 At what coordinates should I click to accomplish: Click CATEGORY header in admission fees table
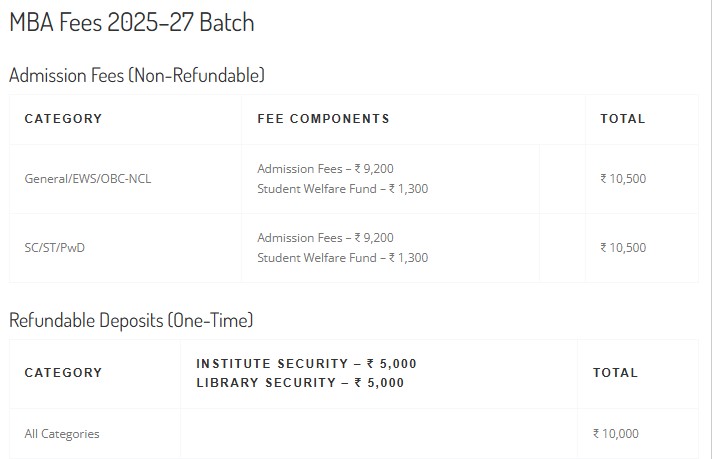(63, 119)
